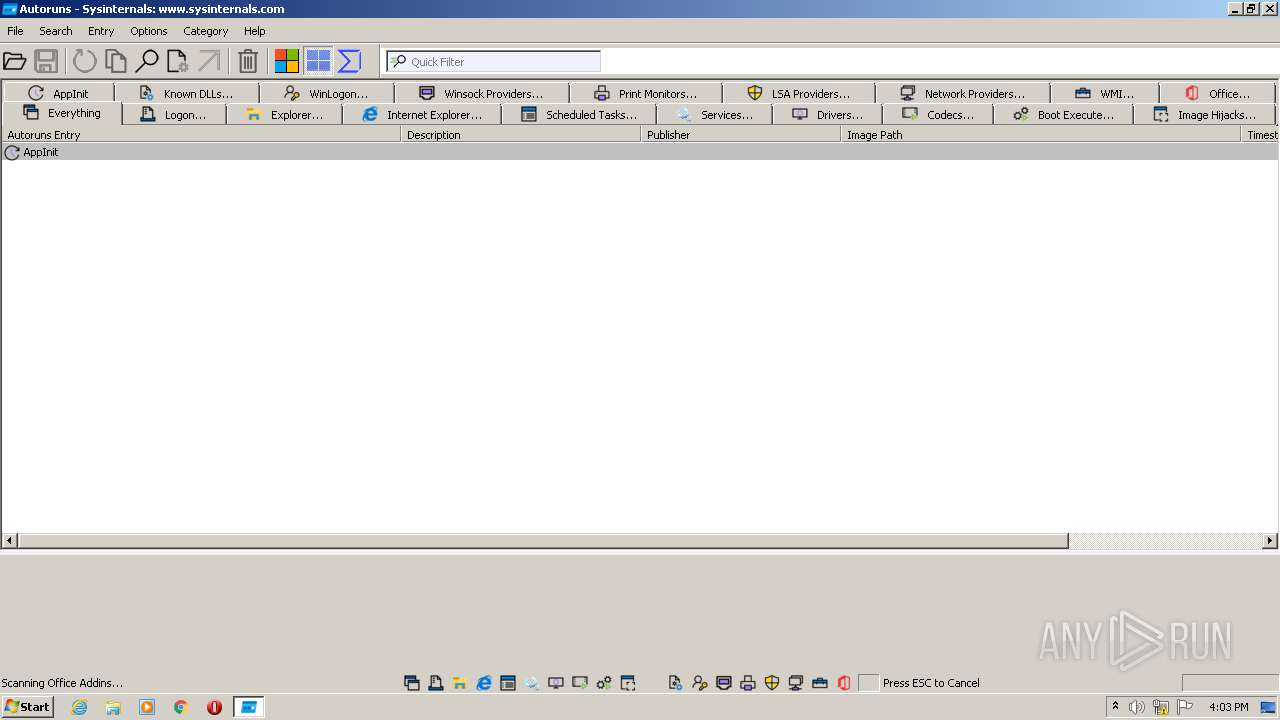
Task: Click the WMI toolbox icon in the status bar
Action: pos(820,683)
